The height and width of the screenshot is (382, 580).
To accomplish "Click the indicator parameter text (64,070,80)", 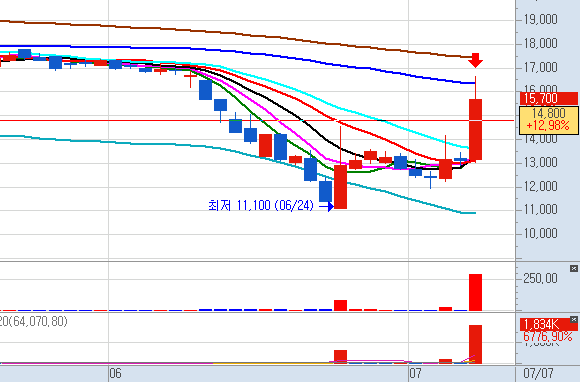I will pyautogui.click(x=38, y=321).
